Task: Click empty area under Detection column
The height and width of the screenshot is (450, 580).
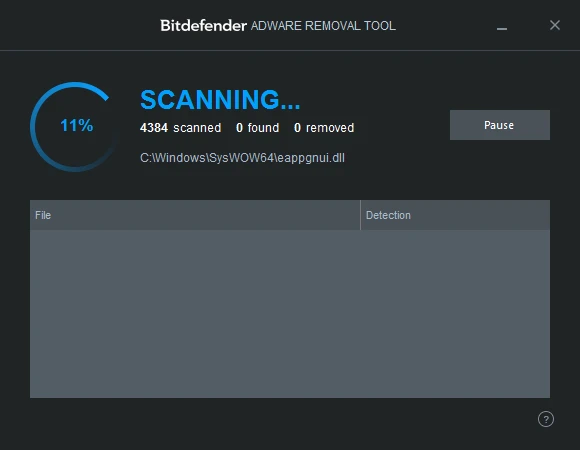Action: pyautogui.click(x=455, y=314)
